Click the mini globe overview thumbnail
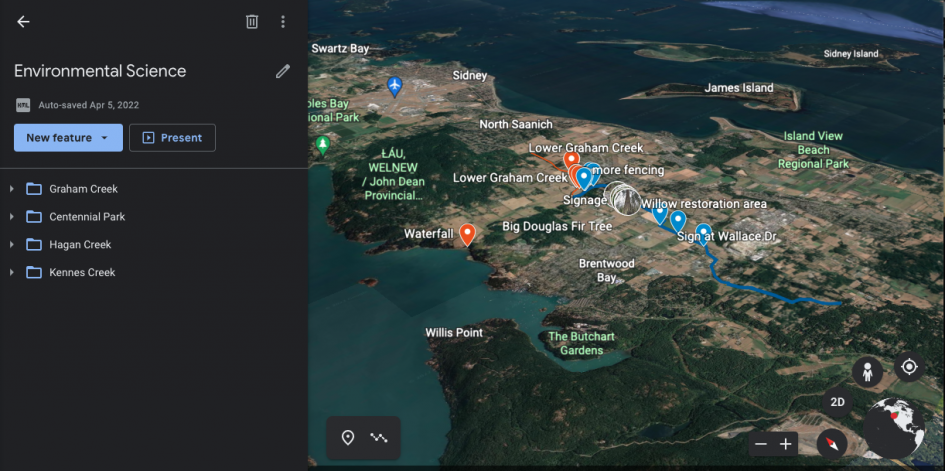The image size is (945, 471). (893, 427)
